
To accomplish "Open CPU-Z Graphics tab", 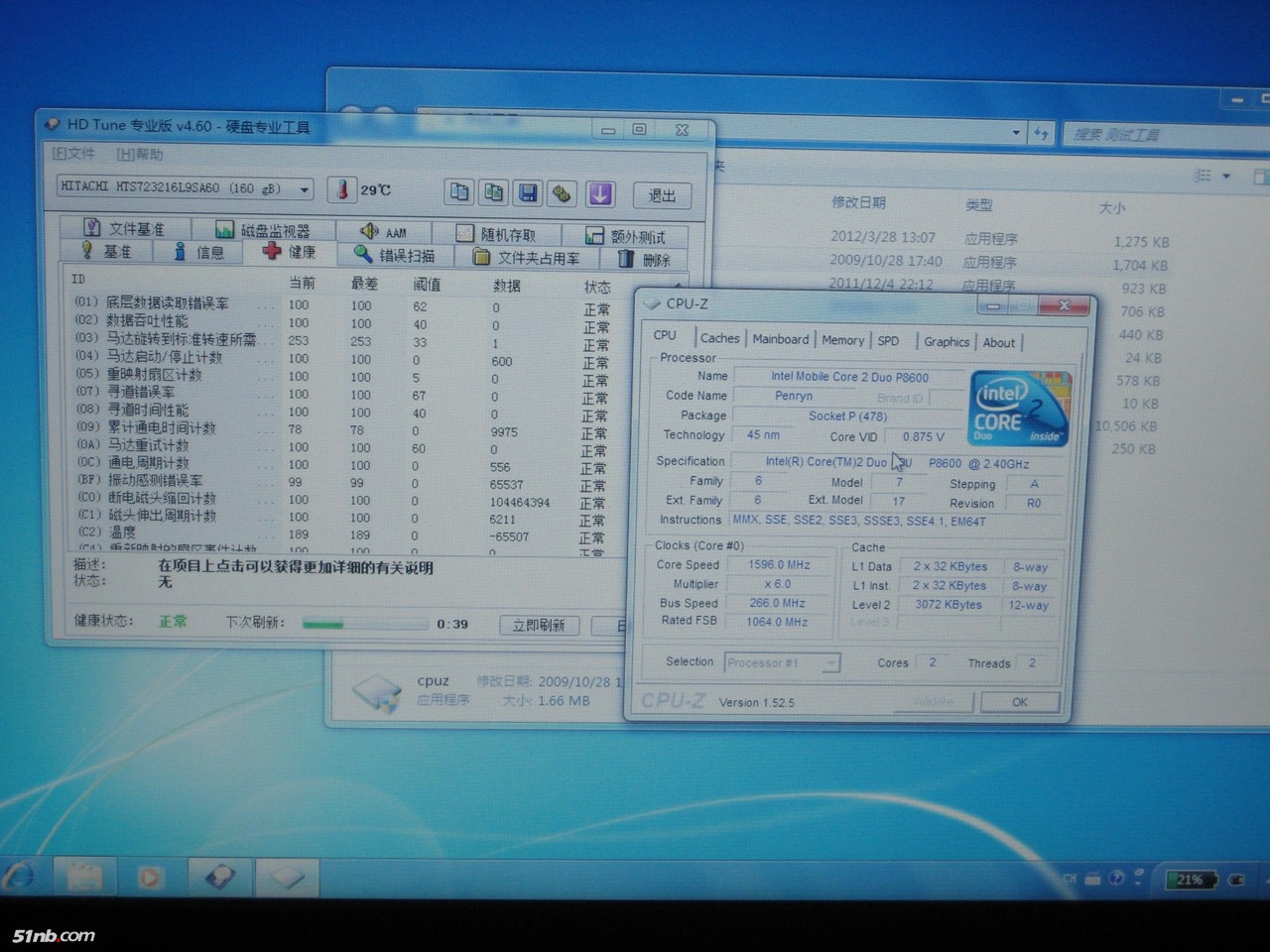I will (947, 342).
